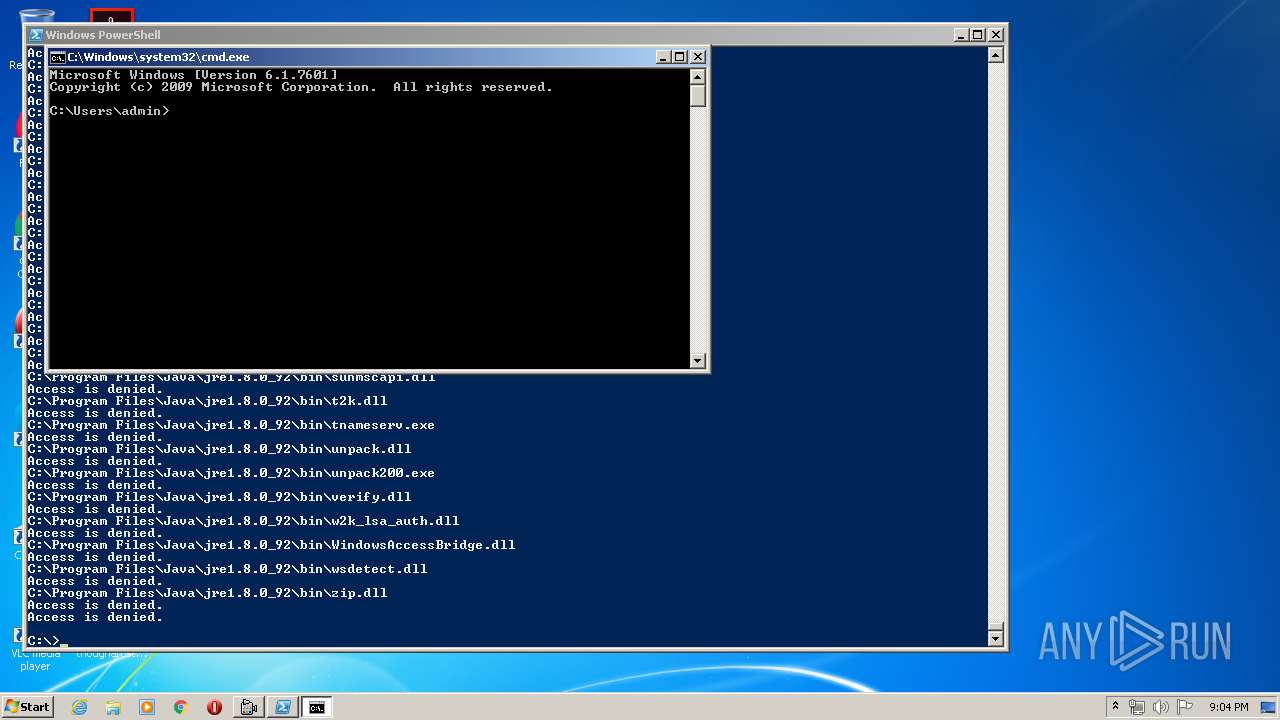Open cmd.exe window system menu icon
1280x720 pixels.
(57, 57)
